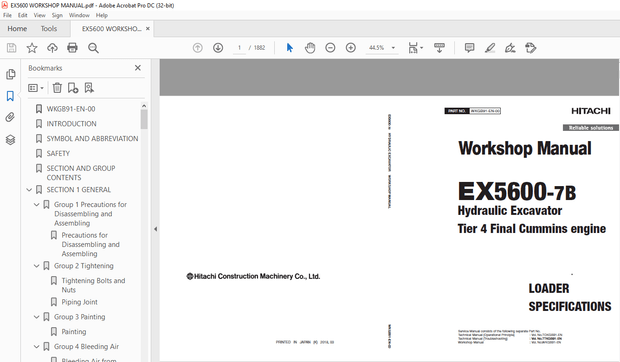Open bookmark options dropdown menu
Screen dimensions: 620x362
tap(36, 88)
